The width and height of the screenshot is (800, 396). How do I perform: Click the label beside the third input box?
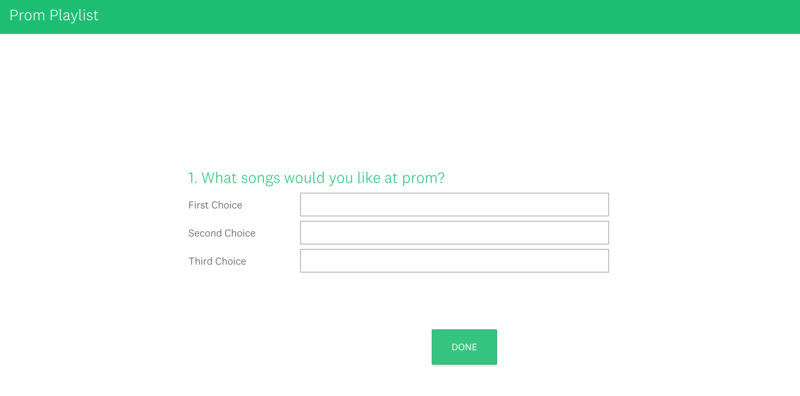(217, 261)
